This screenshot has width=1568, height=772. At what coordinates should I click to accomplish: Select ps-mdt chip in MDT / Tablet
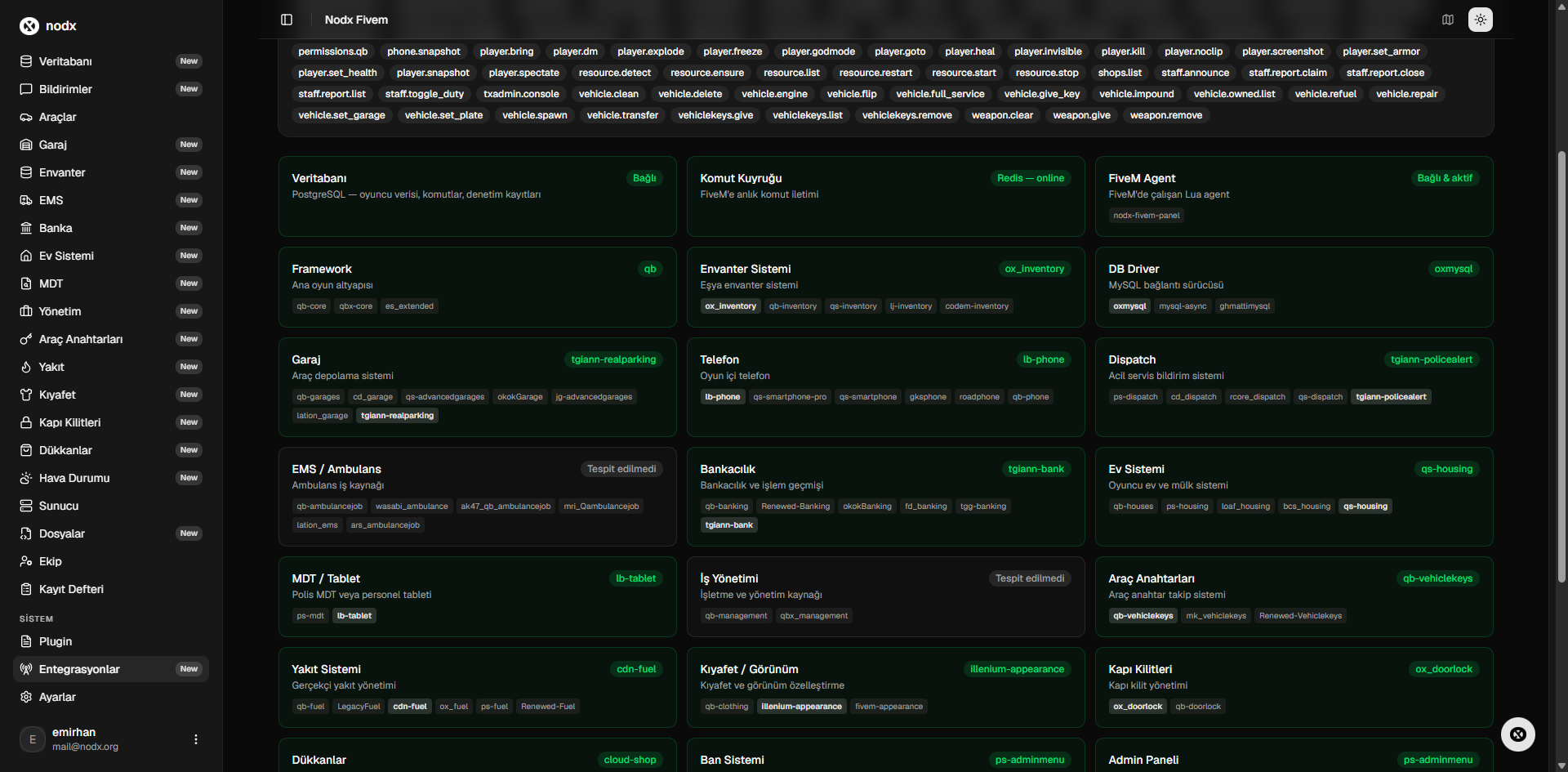(x=310, y=616)
